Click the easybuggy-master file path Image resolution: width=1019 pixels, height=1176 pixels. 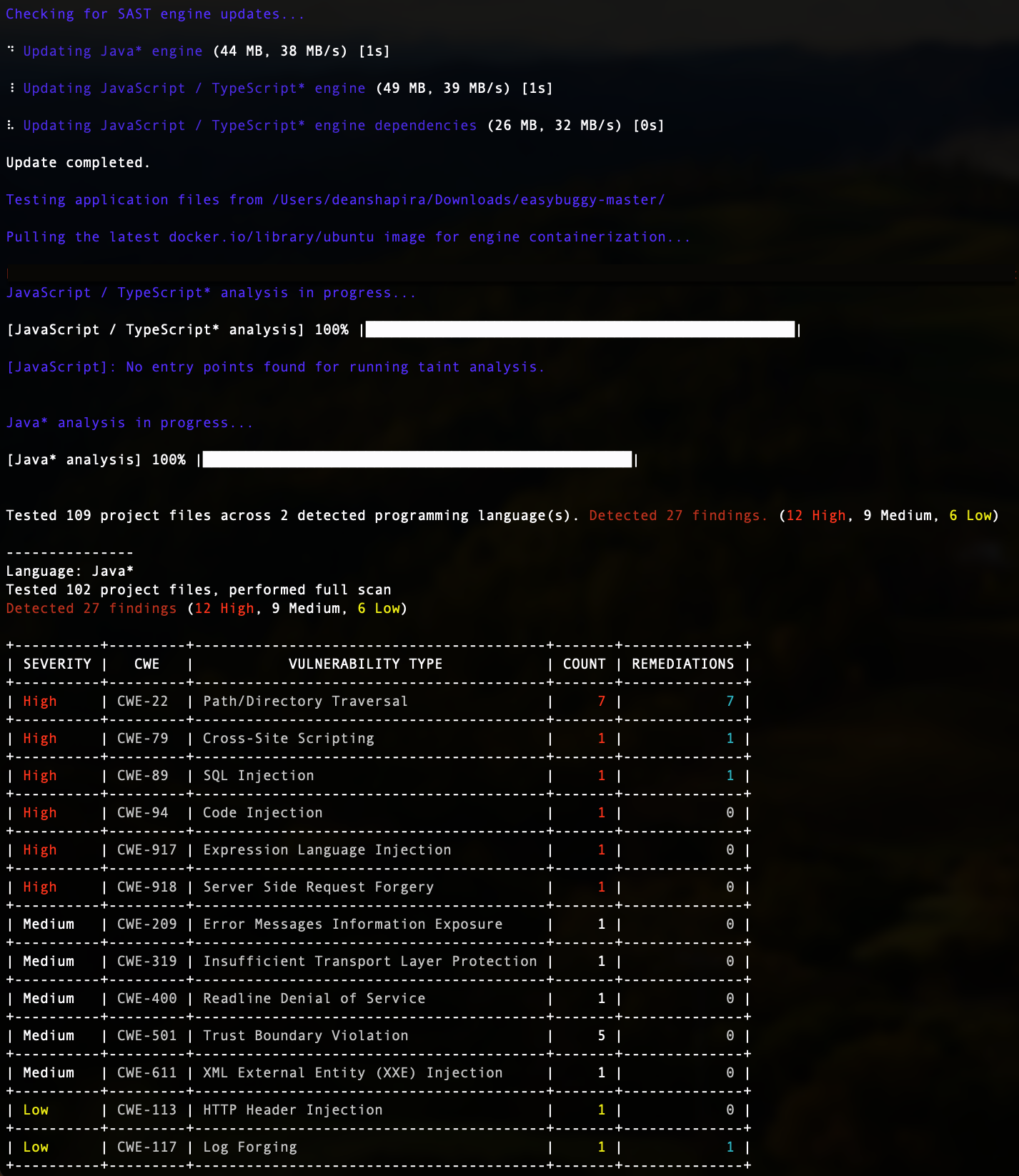tap(468, 200)
